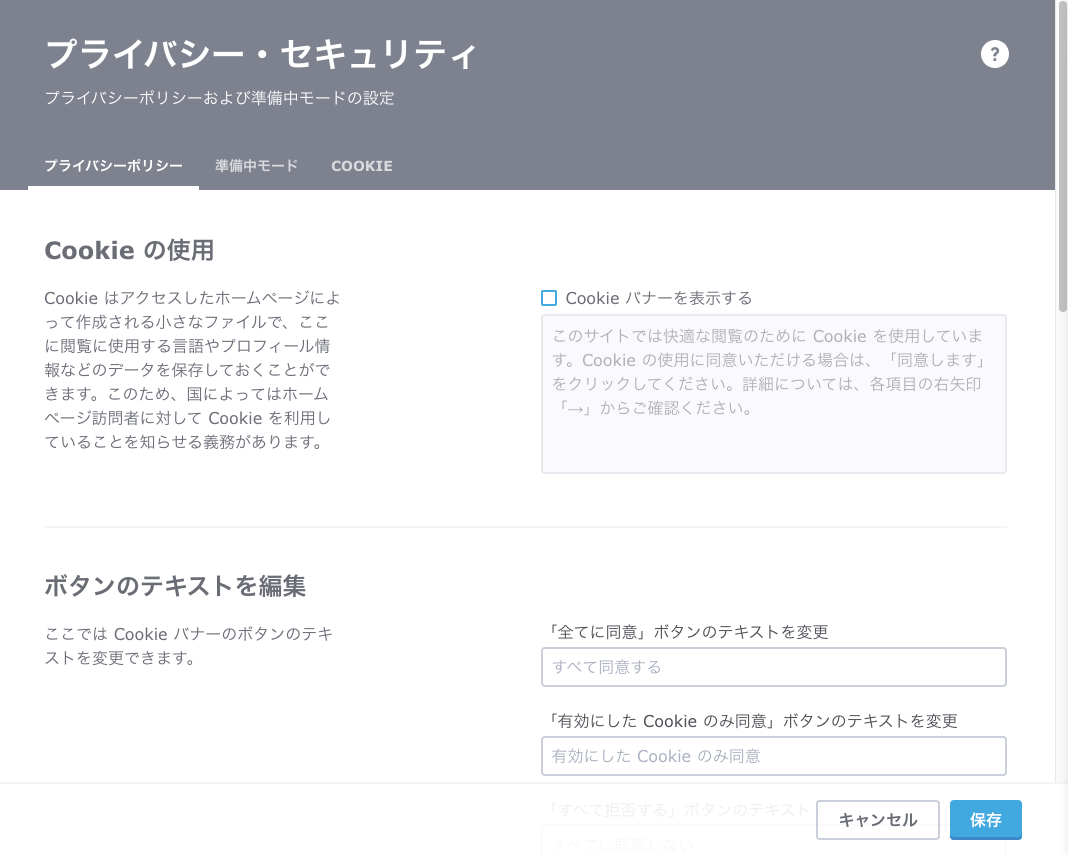Viewport: 1068px width, 855px height.
Task: Click the 有効にした Cookie のみ同意 input field
Action: coord(773,756)
